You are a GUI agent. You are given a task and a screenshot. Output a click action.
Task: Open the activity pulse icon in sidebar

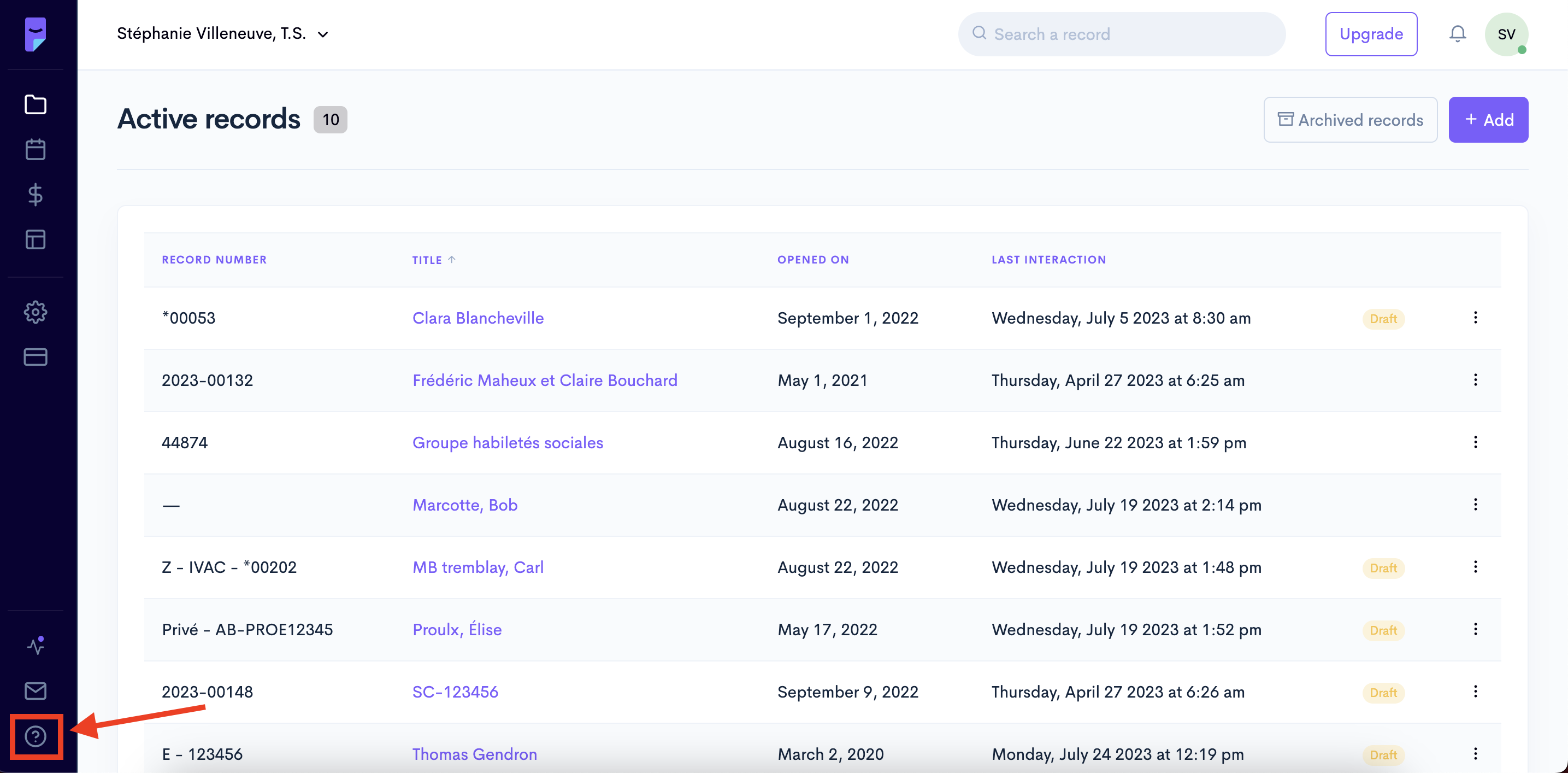[x=36, y=646]
